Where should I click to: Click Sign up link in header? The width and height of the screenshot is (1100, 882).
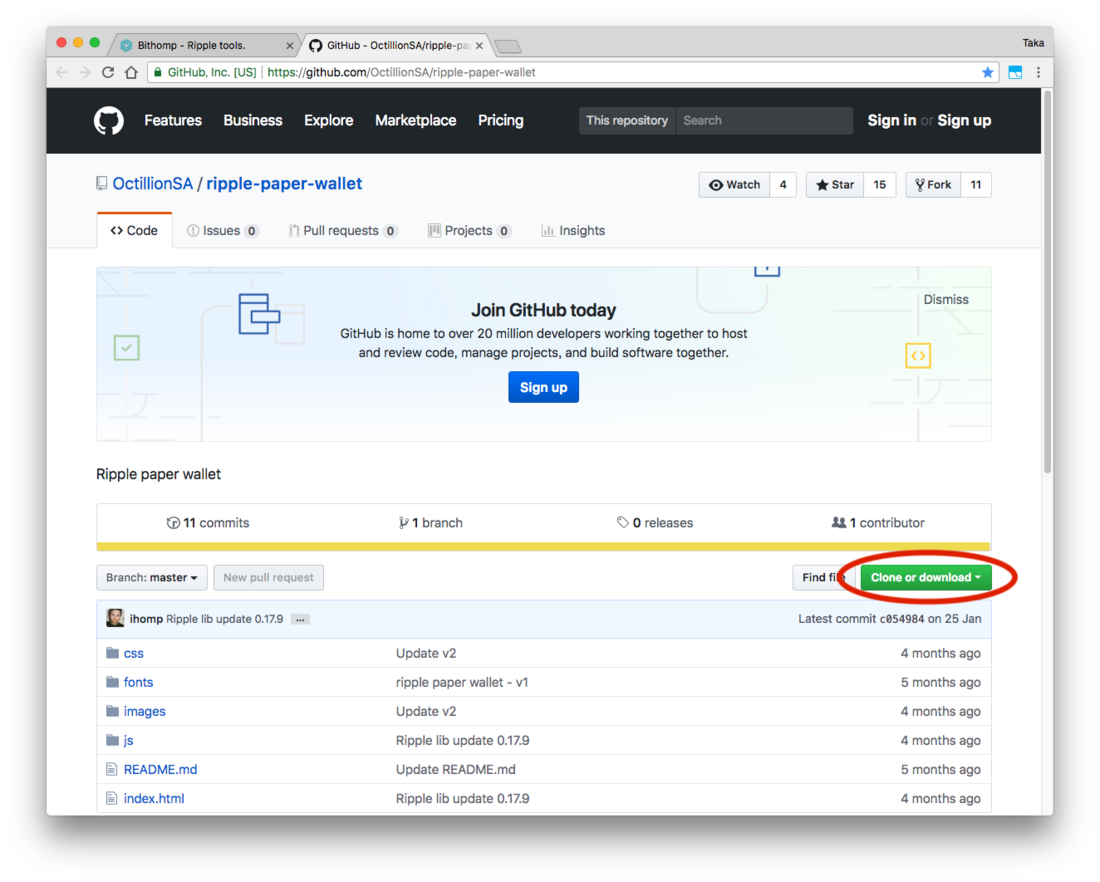965,121
